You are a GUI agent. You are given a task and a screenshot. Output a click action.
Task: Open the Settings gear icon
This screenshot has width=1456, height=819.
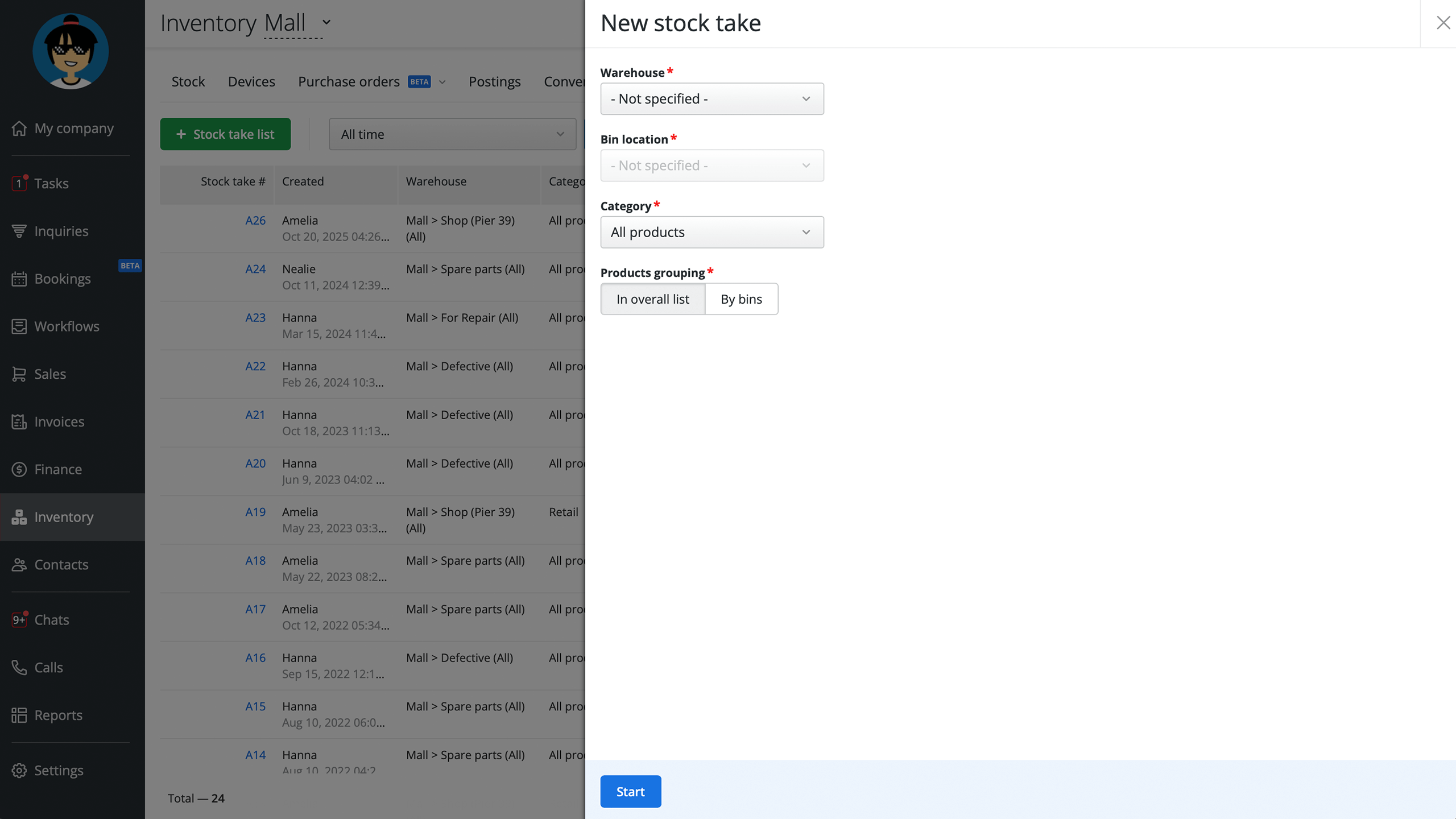19,770
